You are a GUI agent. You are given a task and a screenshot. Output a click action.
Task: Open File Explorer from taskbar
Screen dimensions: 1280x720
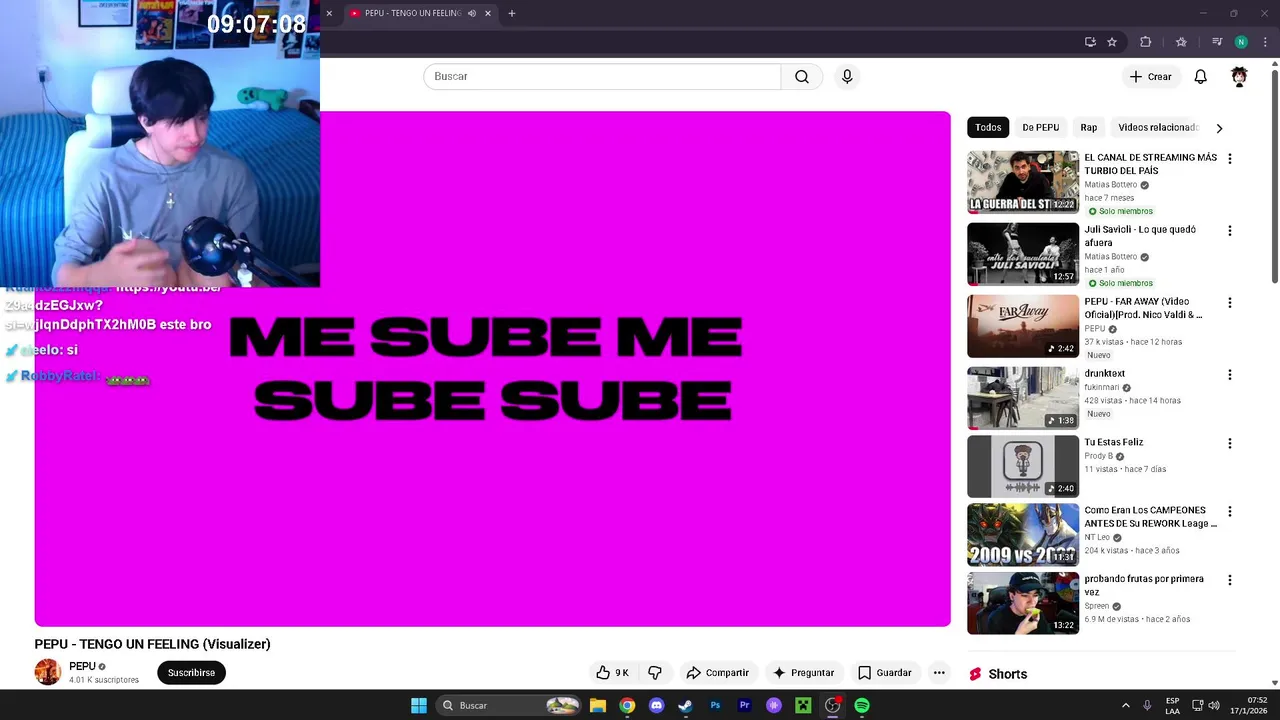click(598, 706)
